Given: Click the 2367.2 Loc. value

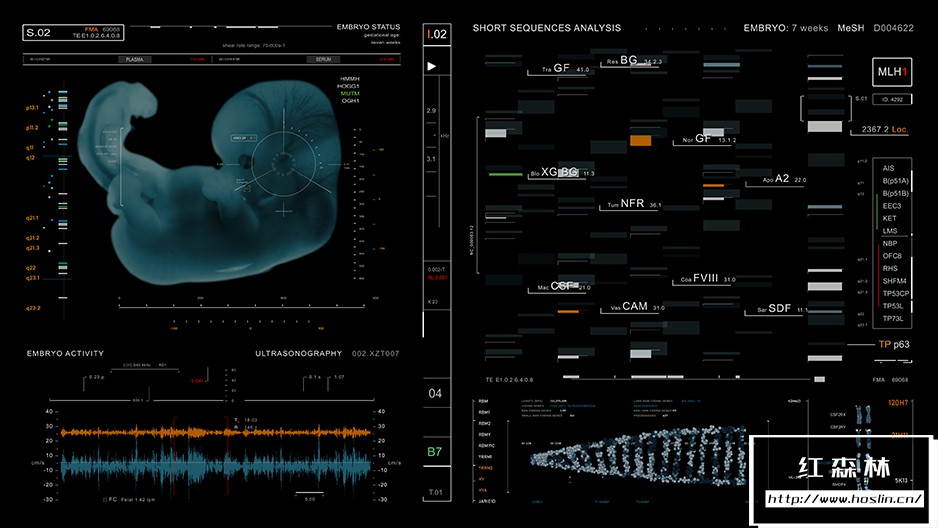Looking at the screenshot, I should (x=884, y=129).
